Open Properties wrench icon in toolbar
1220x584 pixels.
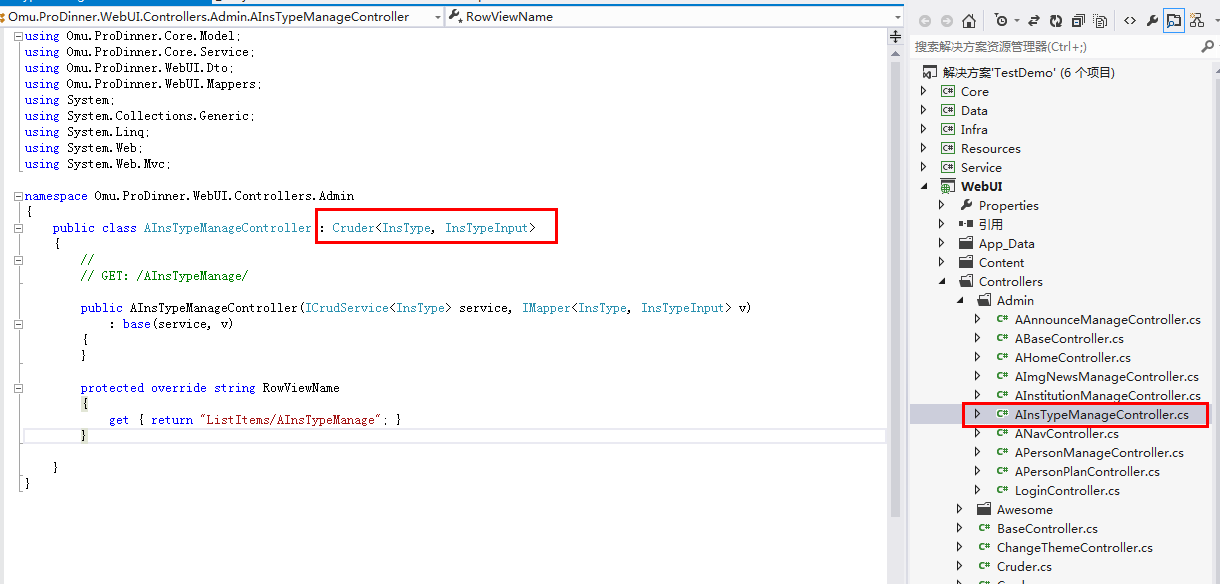[1152, 20]
